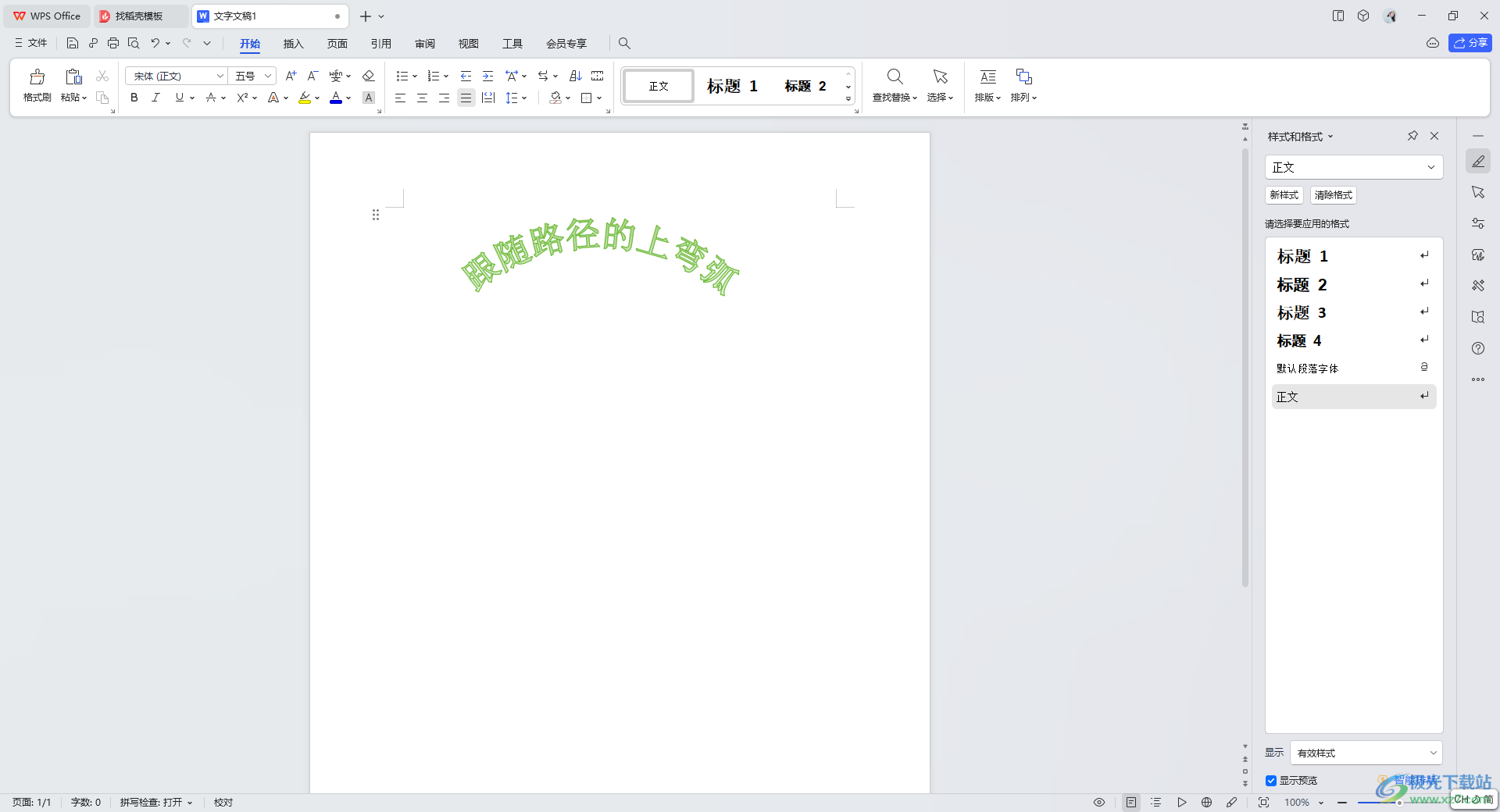Open the selection pane arrow sidebar icon
Viewport: 1500px width, 812px height.
pyautogui.click(x=1478, y=192)
